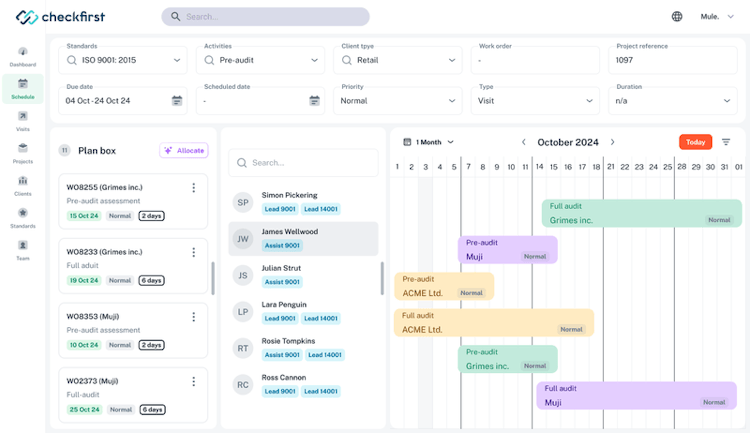Jump to Today in the timeline
Viewport: 750px width, 433px height.
[695, 142]
